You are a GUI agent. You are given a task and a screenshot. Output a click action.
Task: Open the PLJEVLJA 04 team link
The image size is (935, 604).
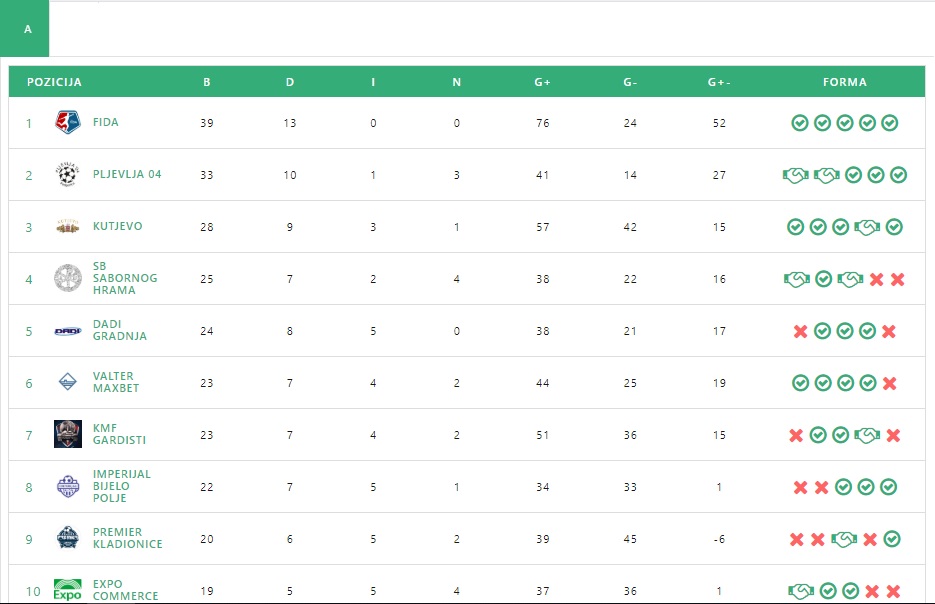(126, 174)
